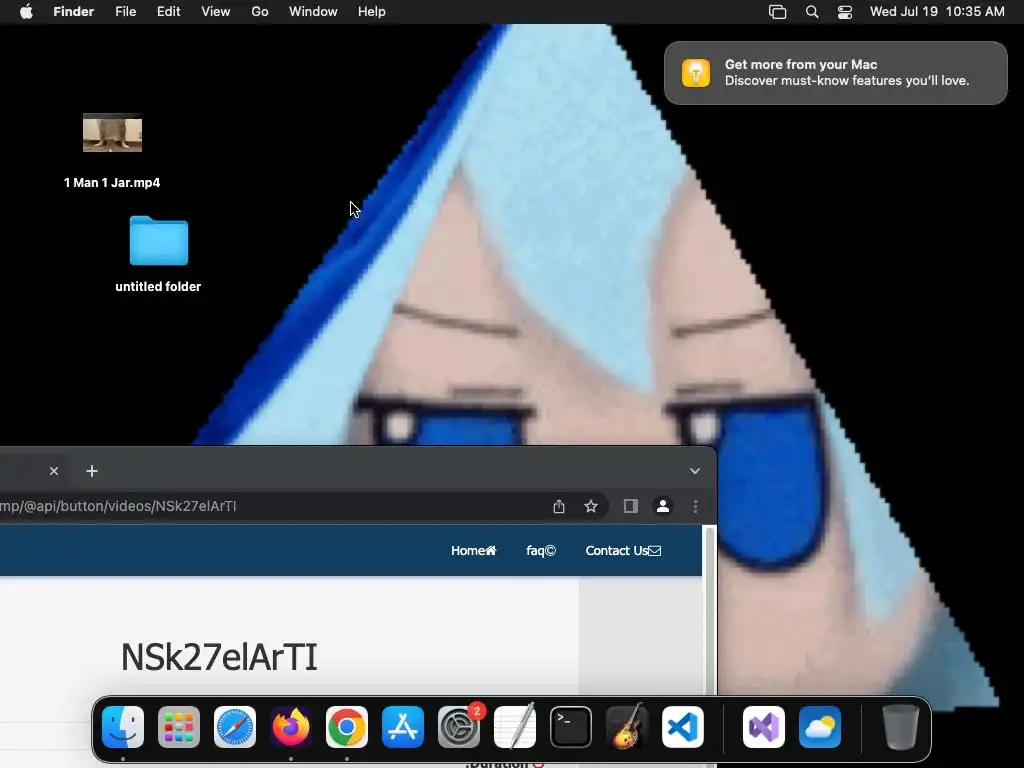
Task: Click the Get more from your Mac notification
Action: pyautogui.click(x=836, y=72)
